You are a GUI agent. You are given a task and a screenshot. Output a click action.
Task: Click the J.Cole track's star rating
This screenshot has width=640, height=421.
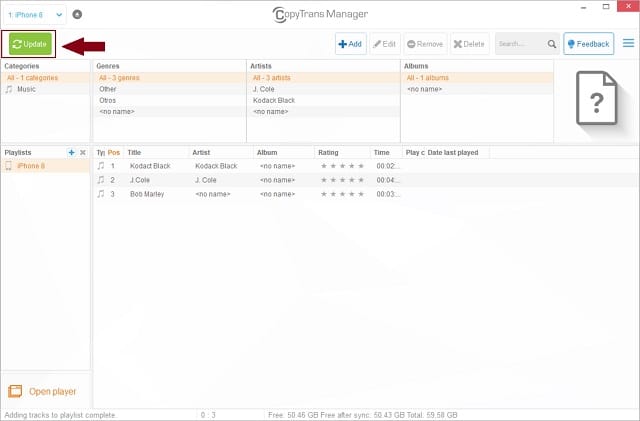pos(342,180)
